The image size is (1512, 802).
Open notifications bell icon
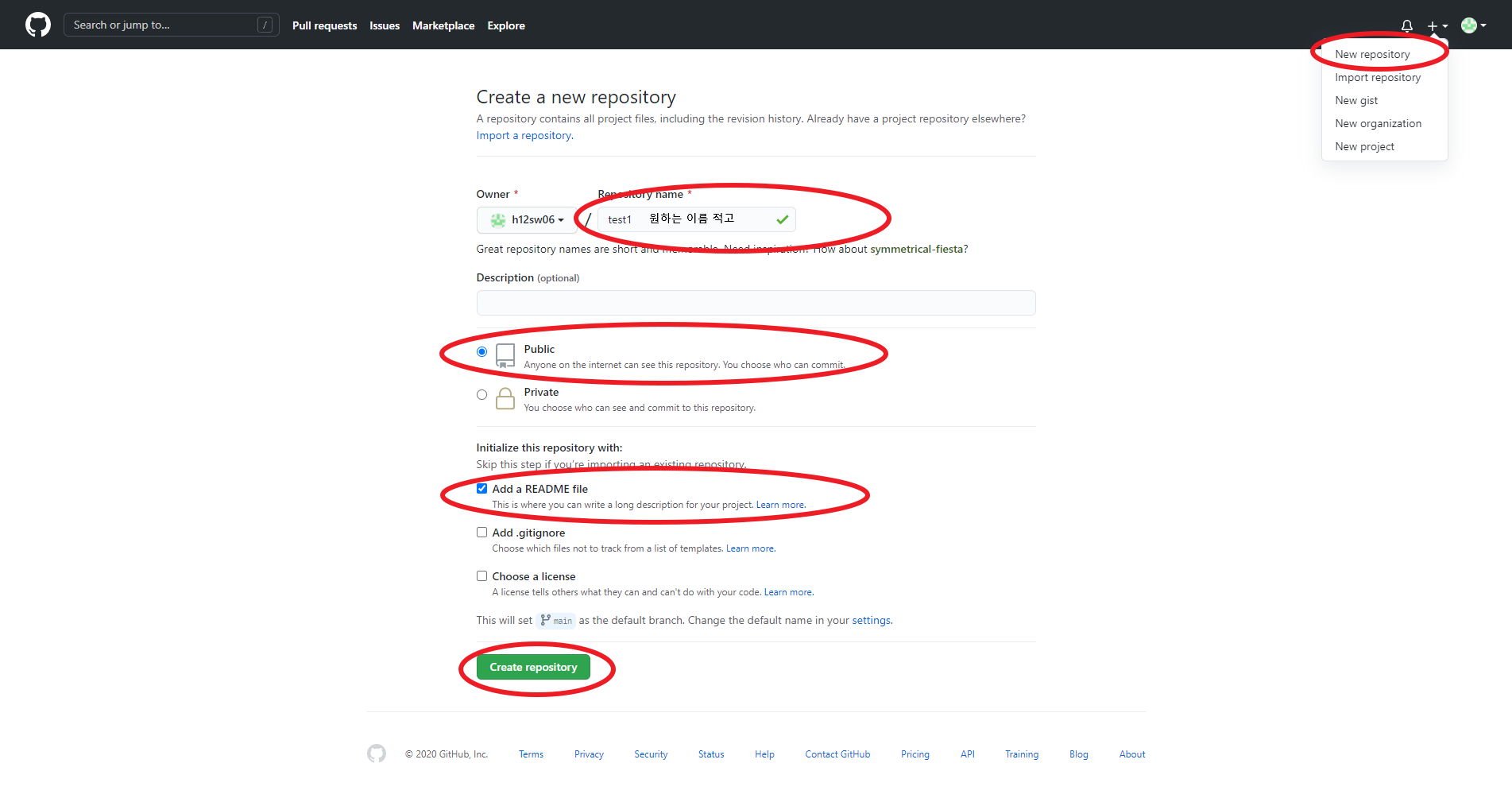[x=1407, y=25]
